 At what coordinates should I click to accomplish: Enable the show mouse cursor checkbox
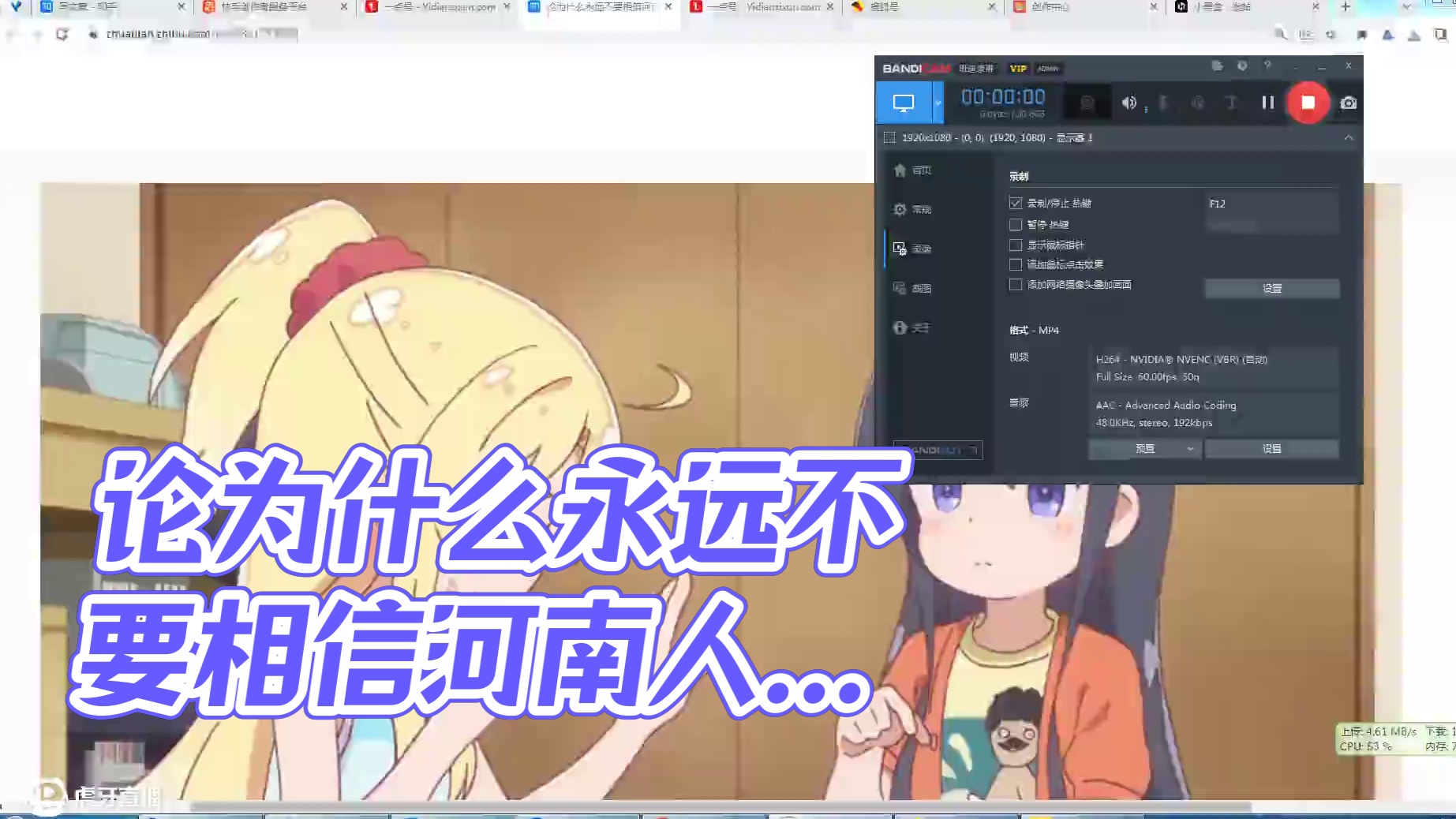pyautogui.click(x=1016, y=245)
